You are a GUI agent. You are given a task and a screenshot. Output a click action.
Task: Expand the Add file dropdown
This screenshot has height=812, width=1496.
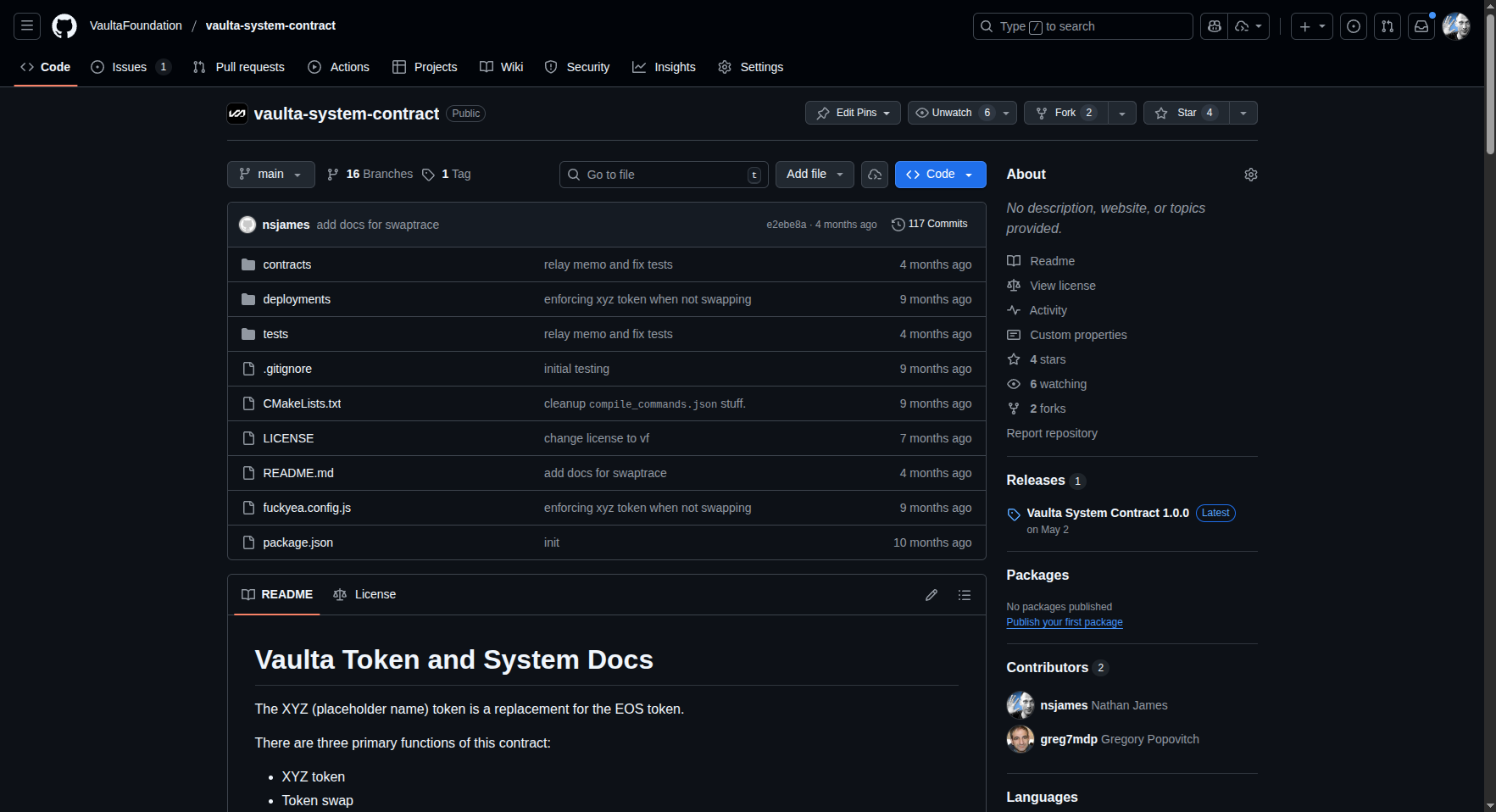point(814,174)
